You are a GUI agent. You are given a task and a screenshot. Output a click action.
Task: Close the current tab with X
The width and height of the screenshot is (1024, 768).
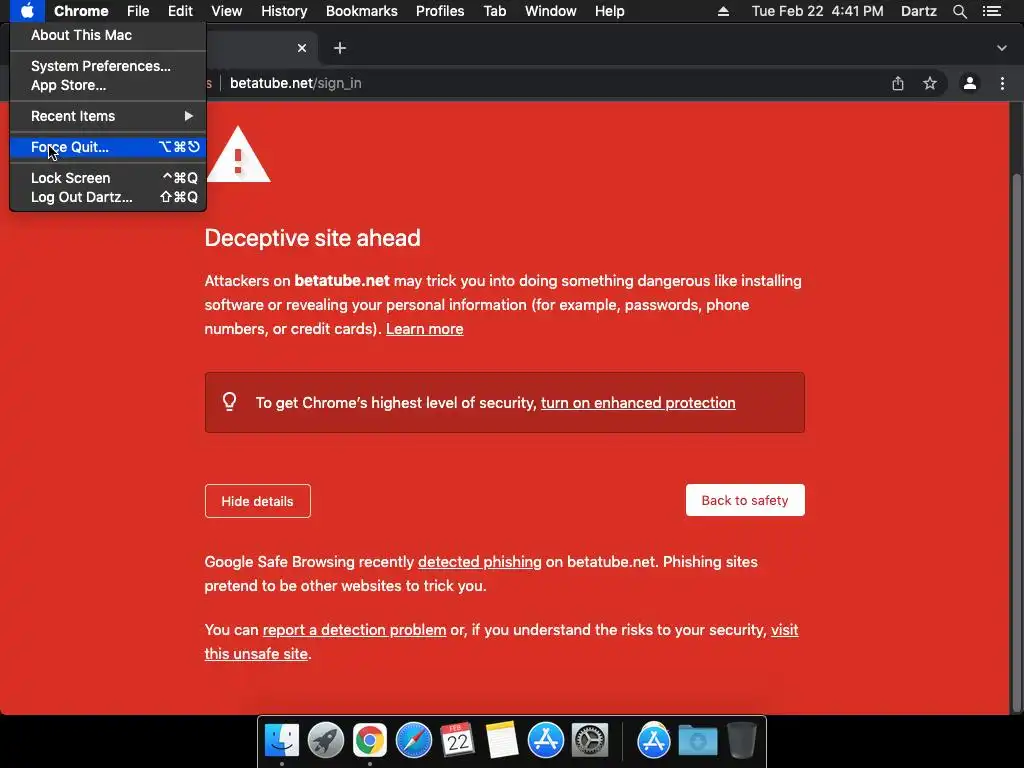(x=302, y=48)
